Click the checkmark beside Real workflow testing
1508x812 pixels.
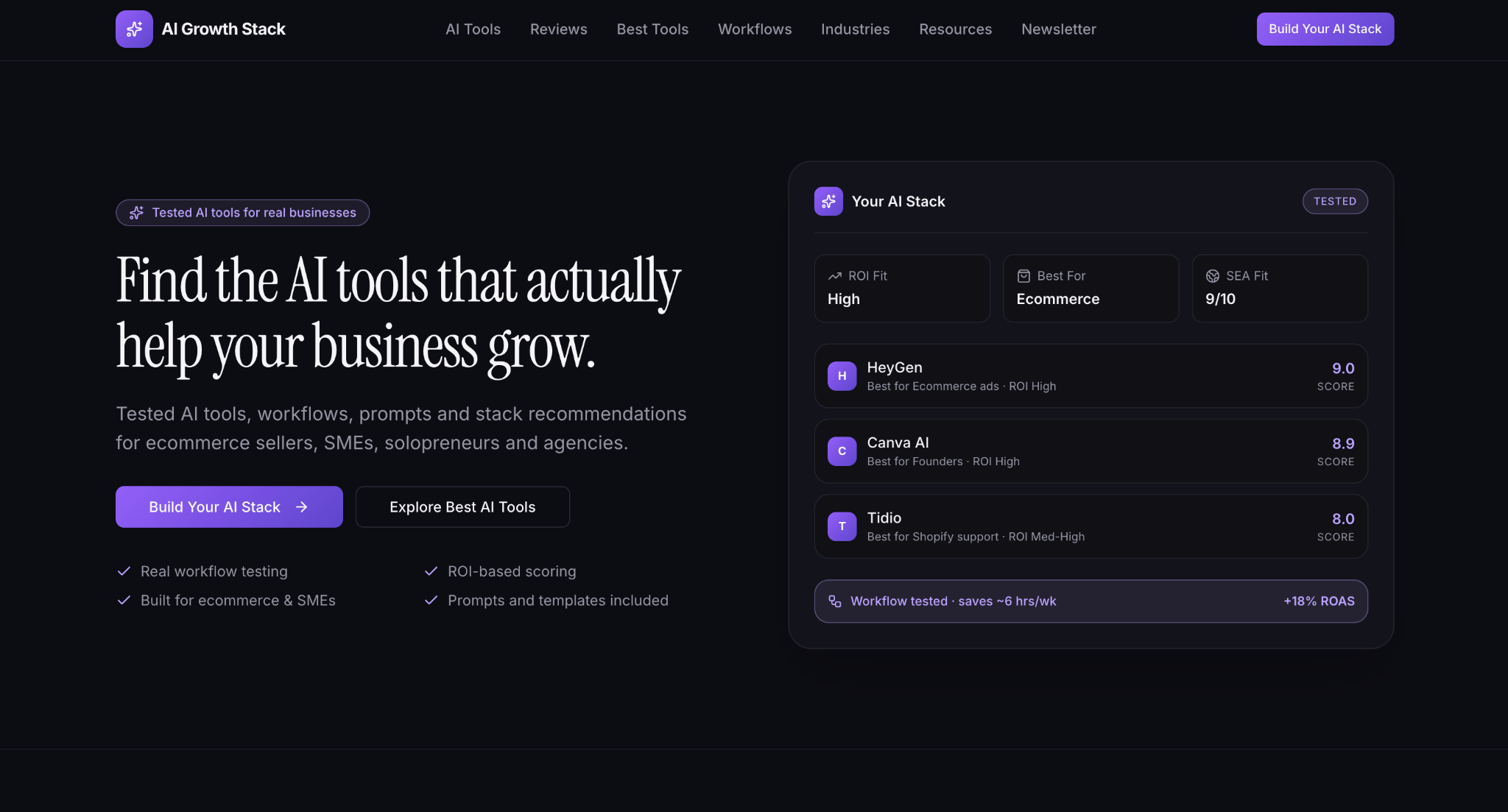[x=124, y=571]
